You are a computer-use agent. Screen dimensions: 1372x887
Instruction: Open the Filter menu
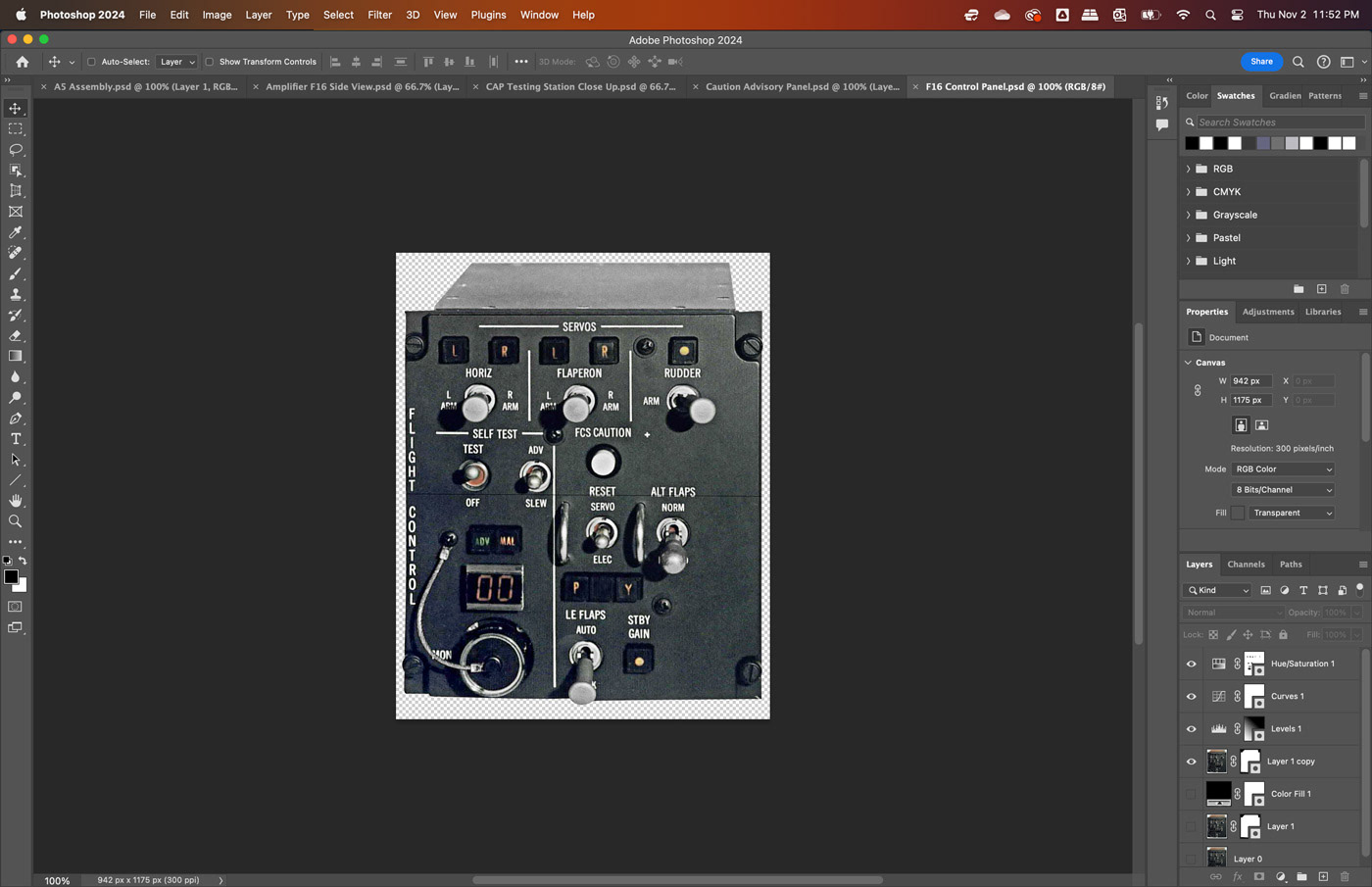(x=379, y=15)
